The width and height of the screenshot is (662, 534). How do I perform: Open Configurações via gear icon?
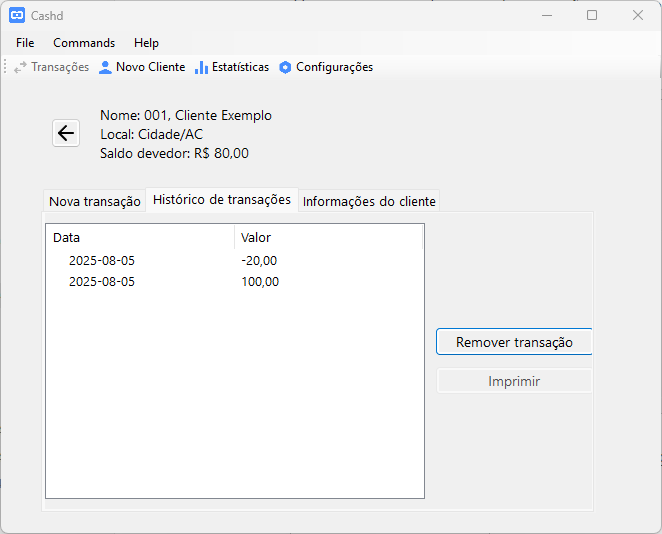(285, 67)
